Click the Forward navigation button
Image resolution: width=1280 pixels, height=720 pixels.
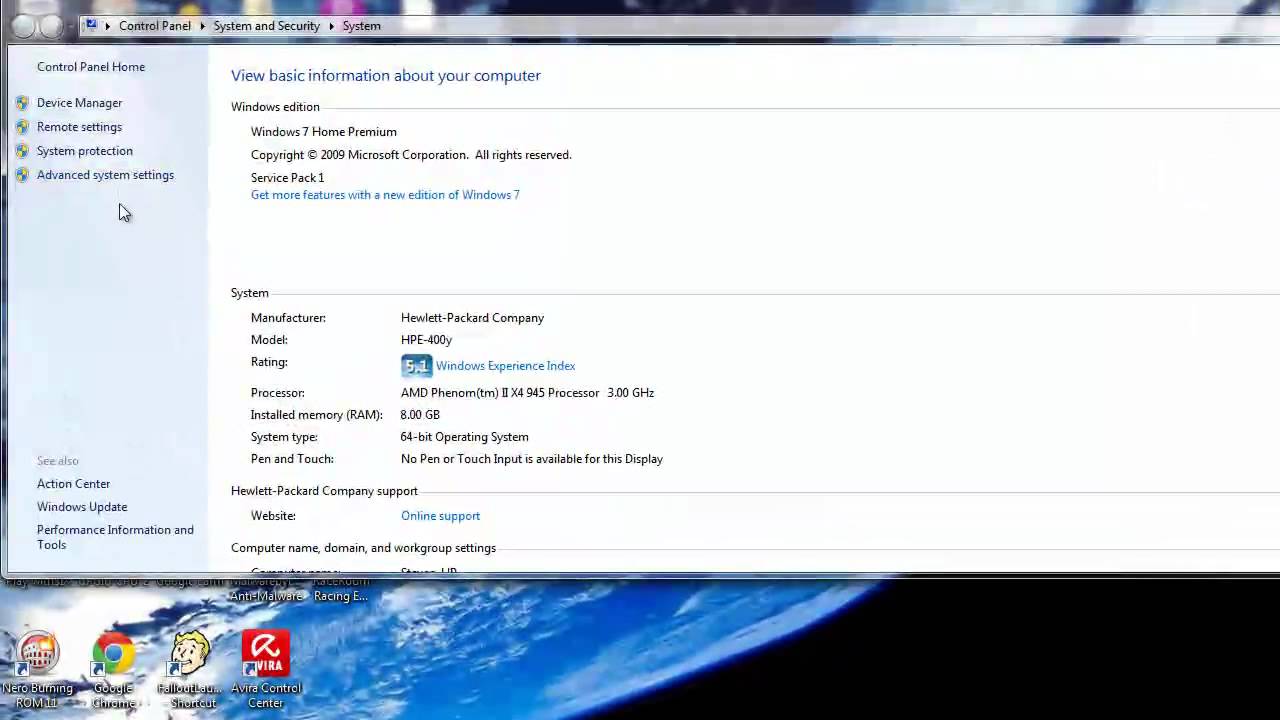coord(50,27)
